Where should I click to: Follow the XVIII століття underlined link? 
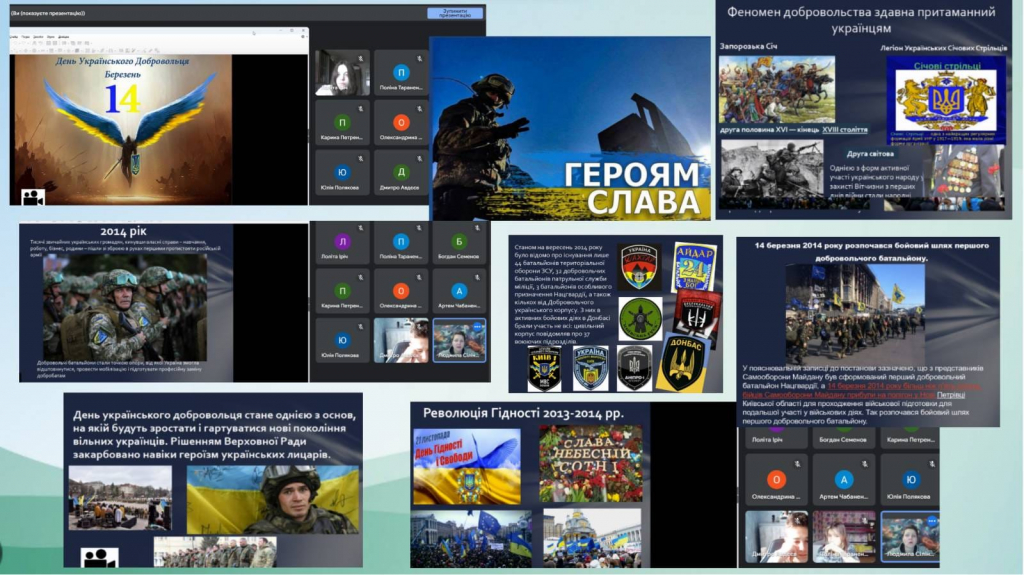(844, 130)
